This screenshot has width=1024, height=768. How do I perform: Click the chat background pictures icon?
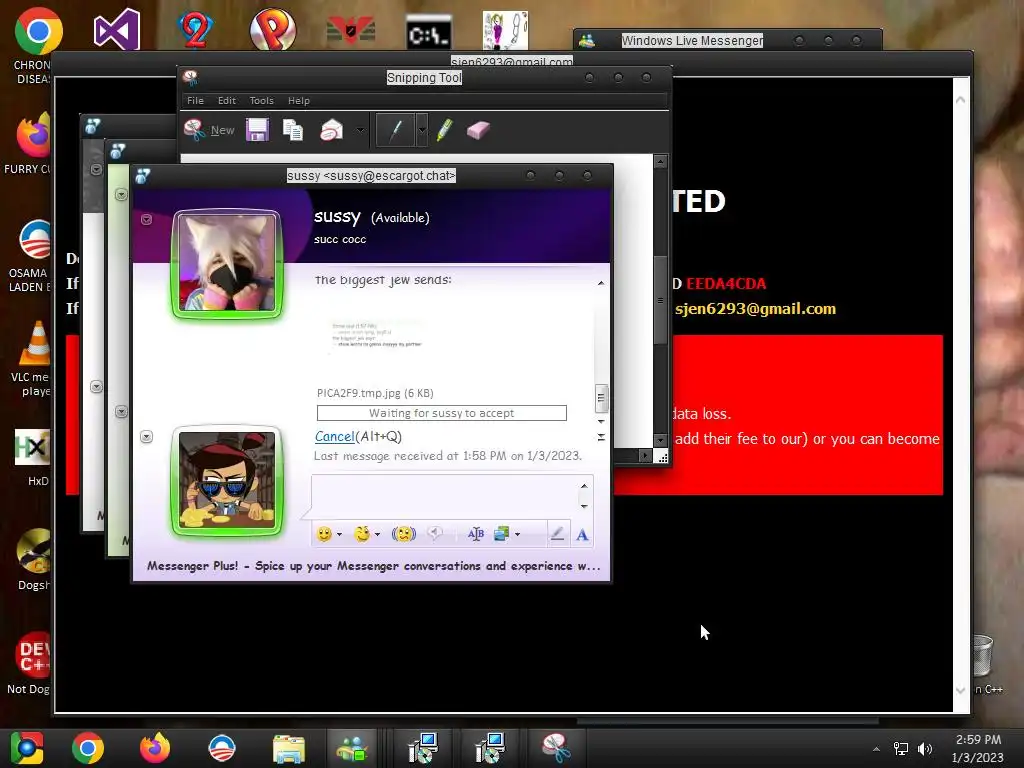(x=502, y=534)
